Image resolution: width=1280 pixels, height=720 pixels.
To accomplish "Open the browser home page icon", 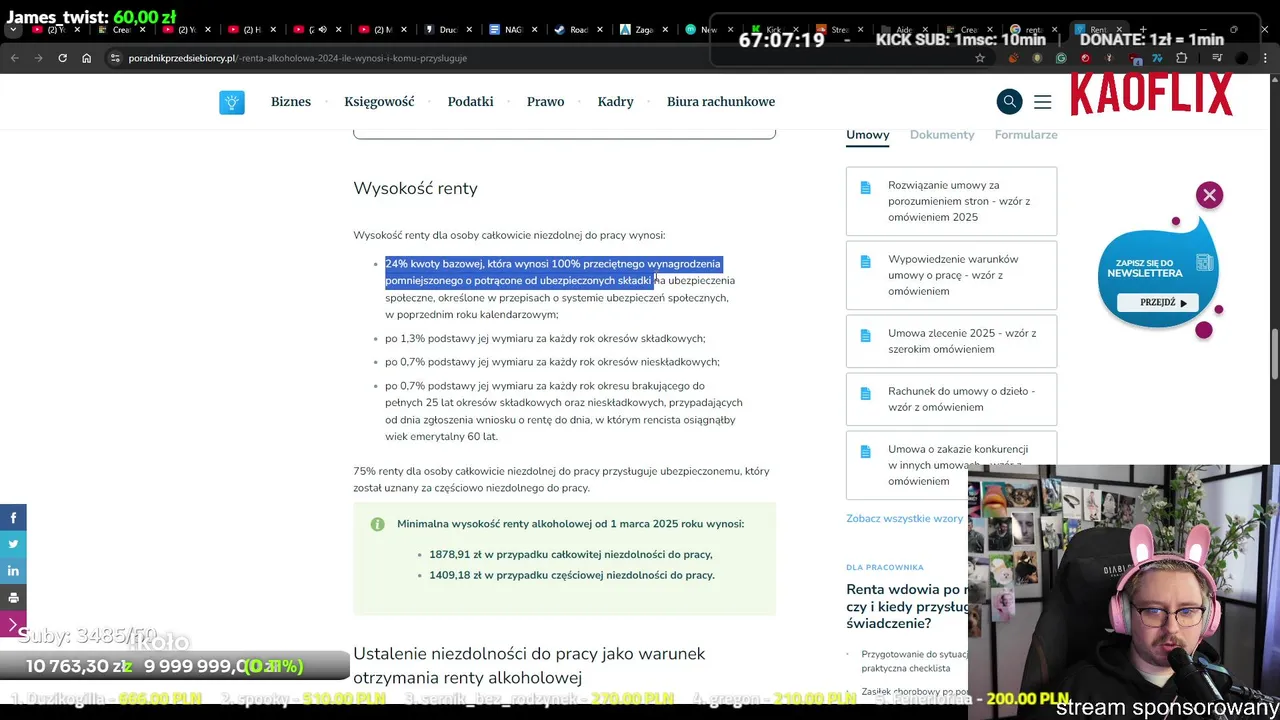I will (x=87, y=58).
